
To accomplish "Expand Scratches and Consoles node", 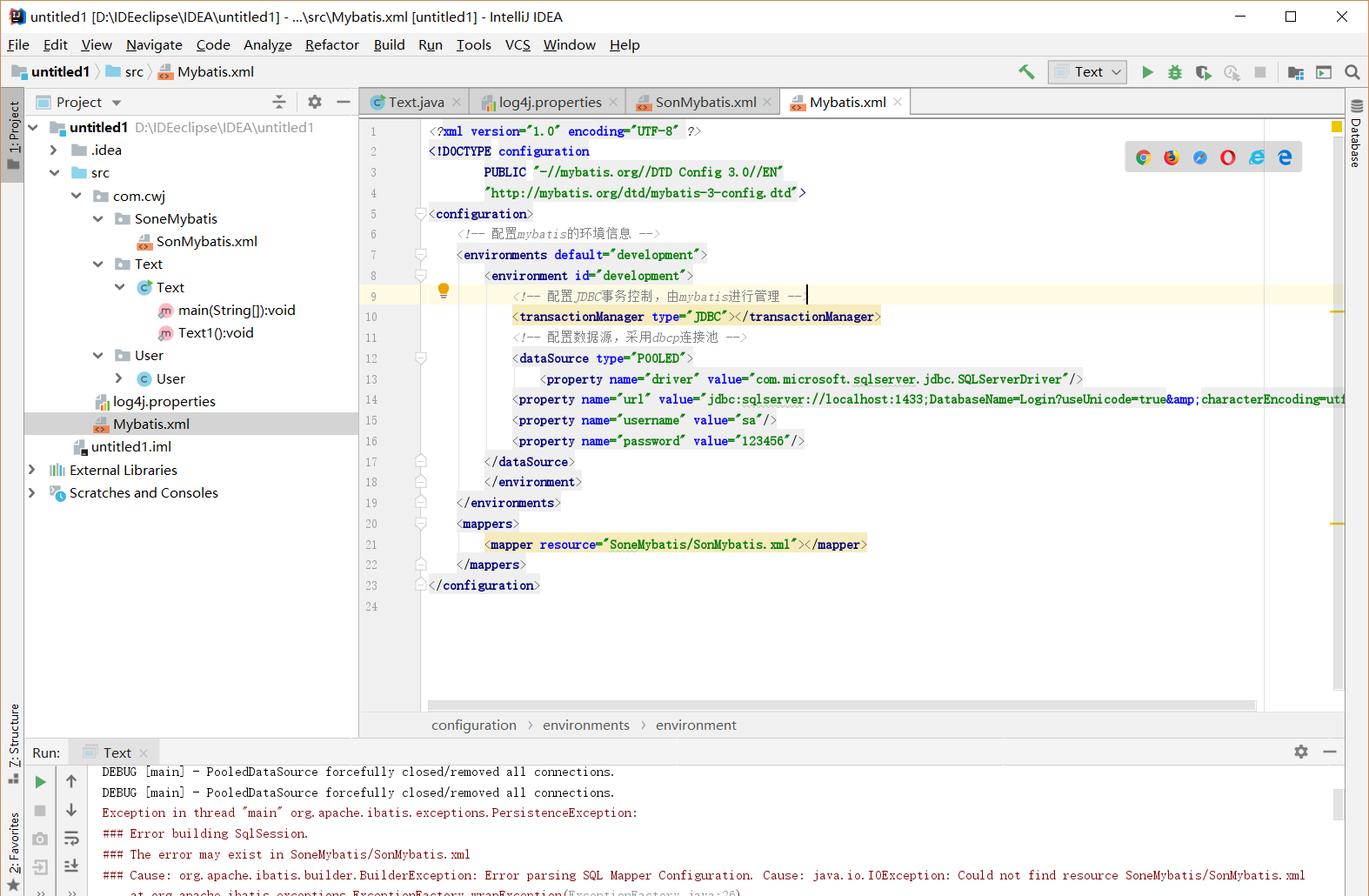I will [x=32, y=492].
